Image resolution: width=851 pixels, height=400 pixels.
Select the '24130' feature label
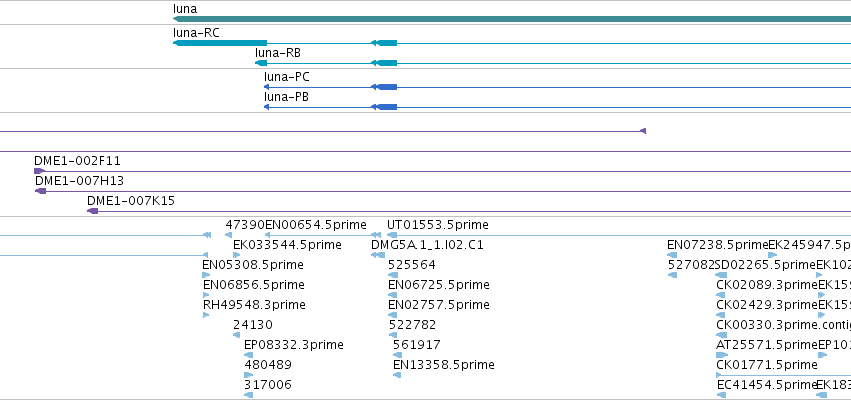tap(253, 325)
